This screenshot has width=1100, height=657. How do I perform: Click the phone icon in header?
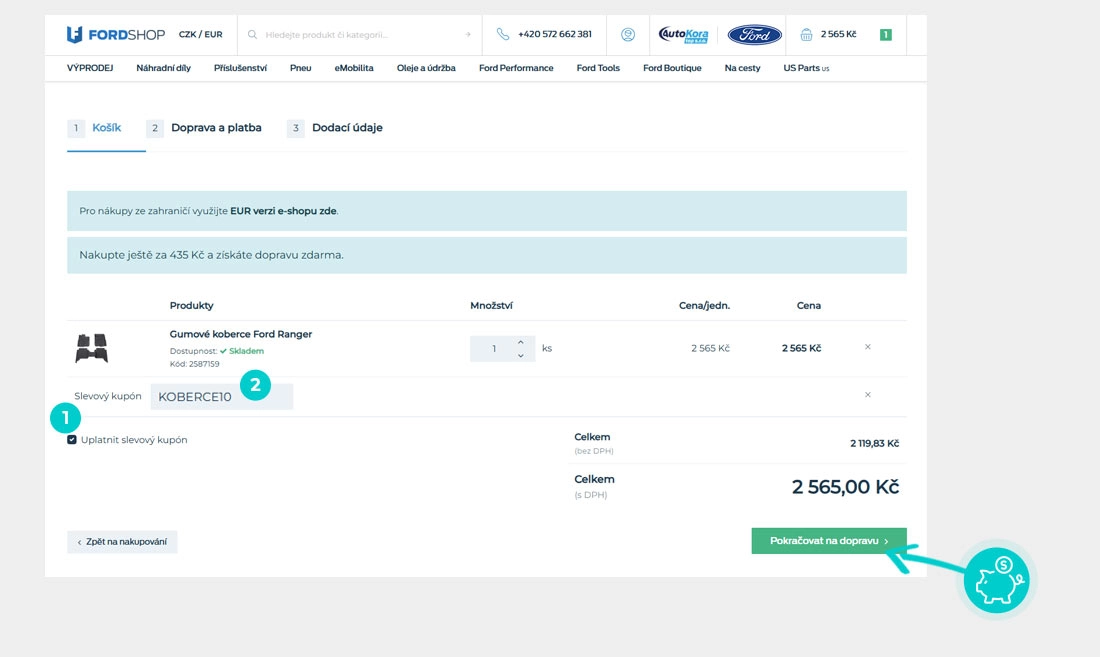503,34
